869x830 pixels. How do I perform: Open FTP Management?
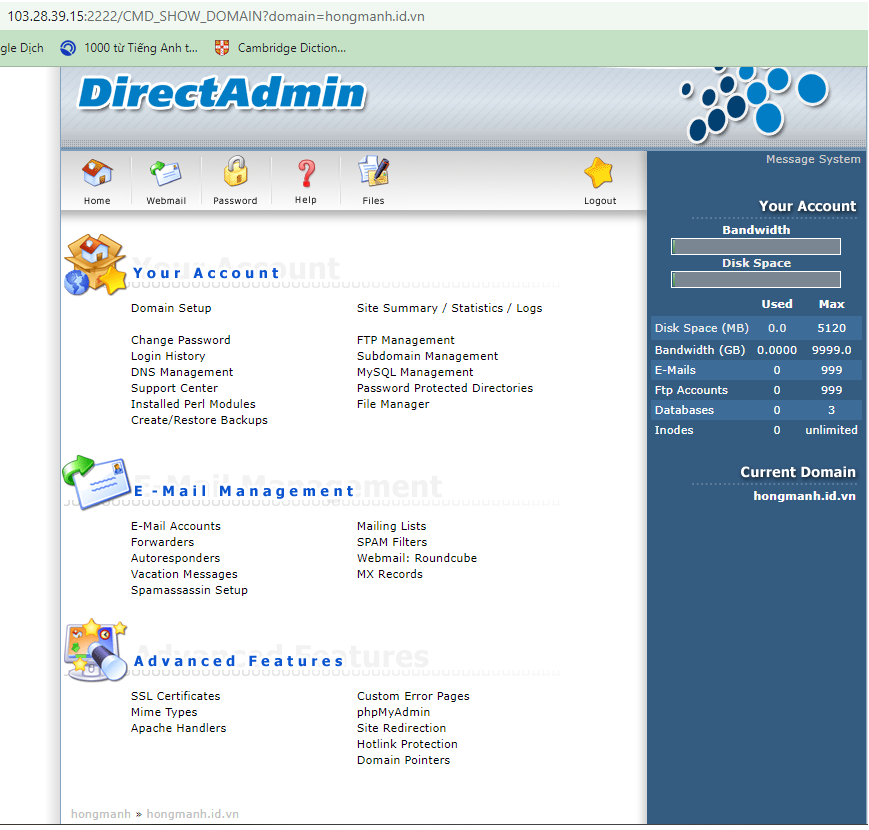406,340
